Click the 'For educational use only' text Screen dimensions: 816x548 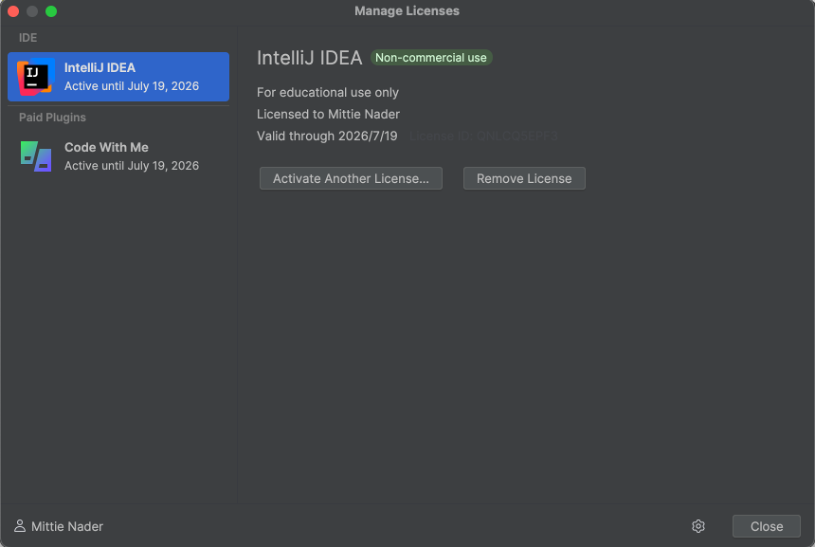point(328,92)
